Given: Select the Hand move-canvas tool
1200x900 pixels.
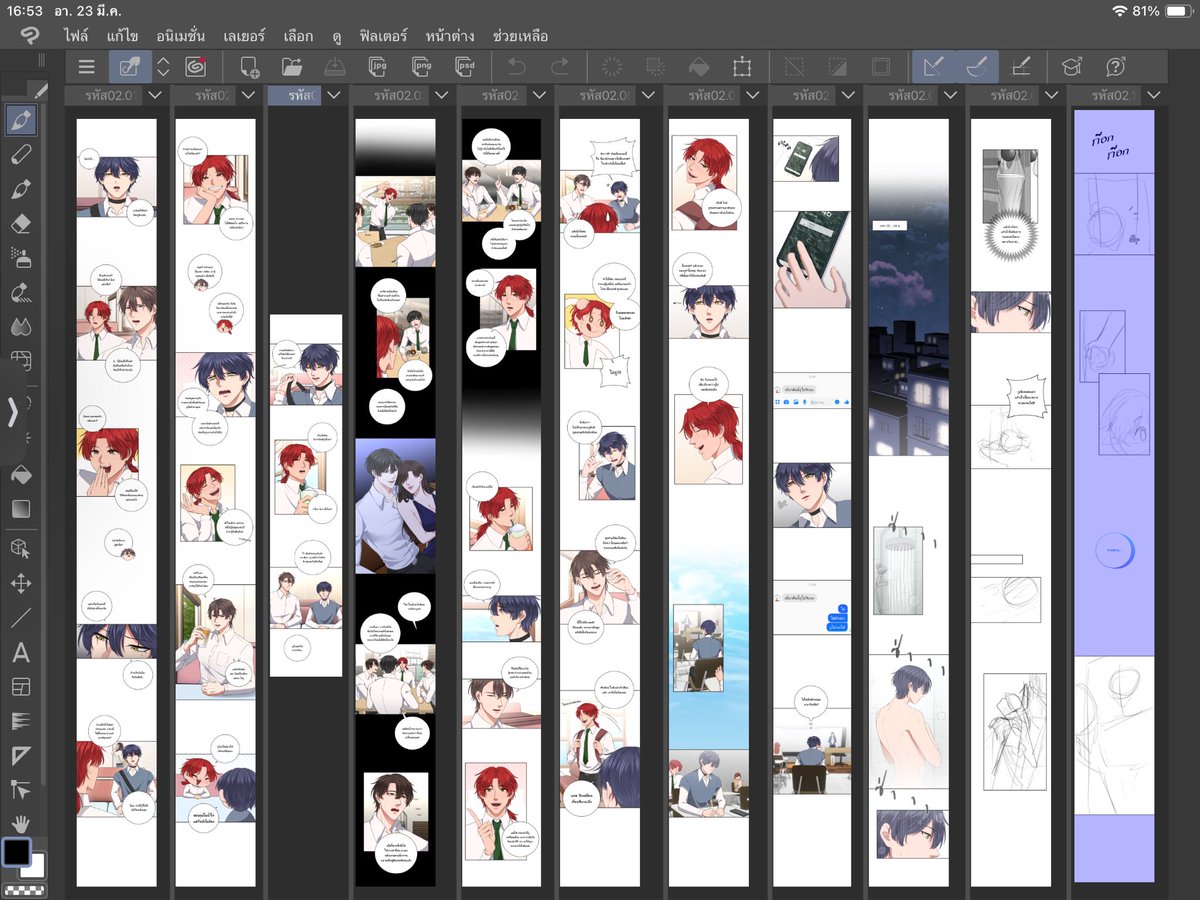Looking at the screenshot, I should [x=21, y=824].
